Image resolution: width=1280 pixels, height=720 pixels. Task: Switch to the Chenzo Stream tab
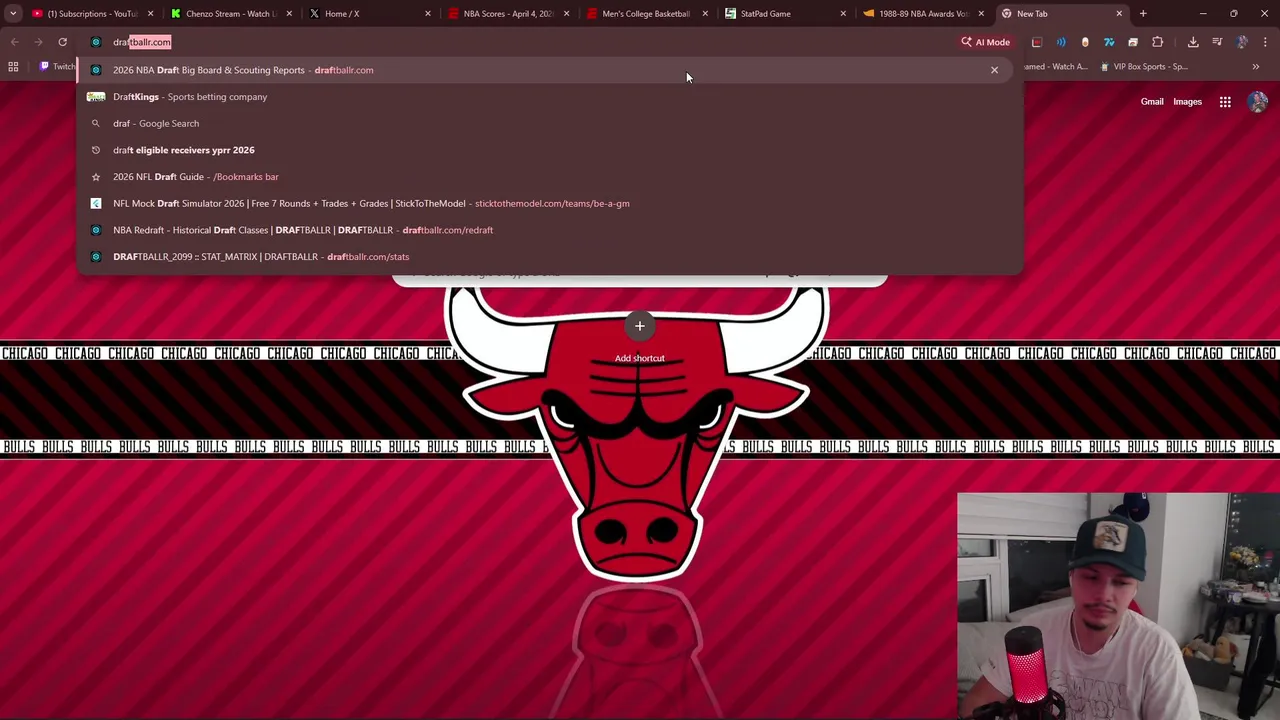click(x=230, y=13)
